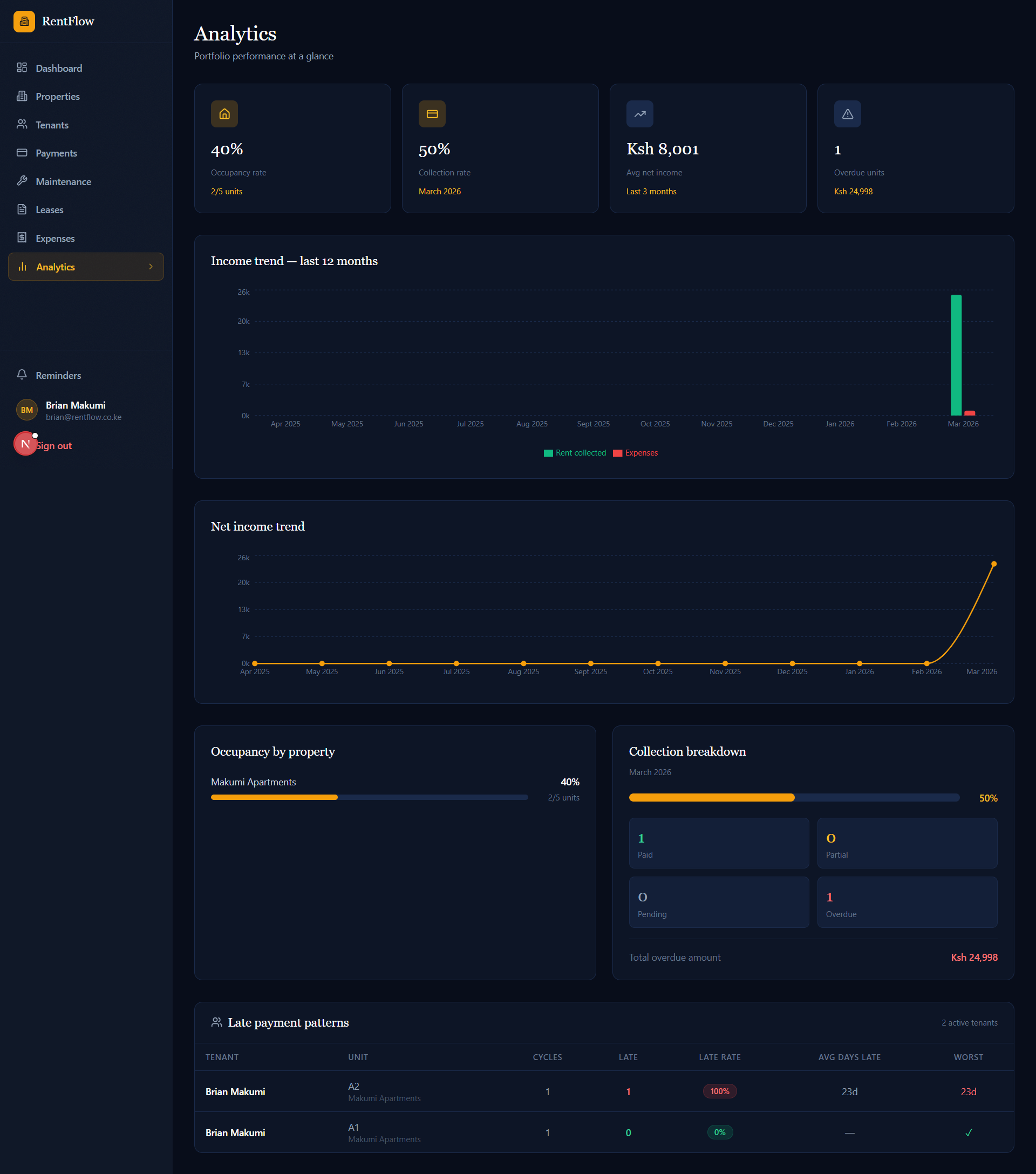Click the Paid count card
Viewport: 1036px width, 1174px height.
pos(719,843)
